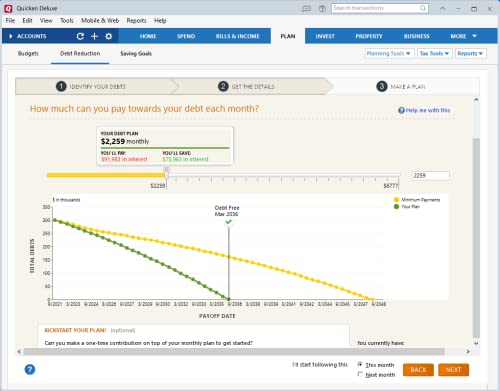The image size is (500, 391).
Task: Open the Help menu
Action: pos(160,21)
